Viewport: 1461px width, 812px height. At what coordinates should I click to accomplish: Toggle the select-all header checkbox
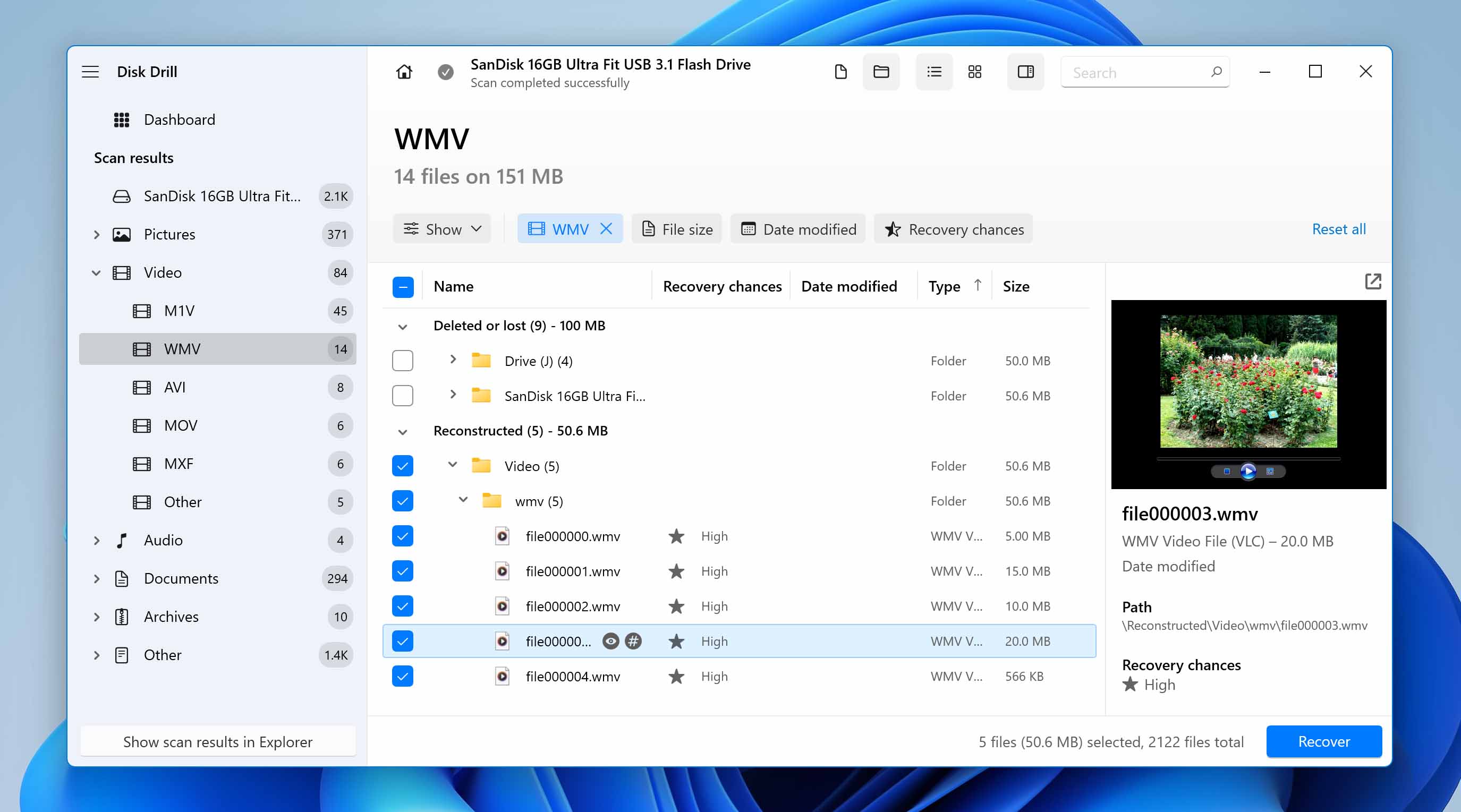403,287
